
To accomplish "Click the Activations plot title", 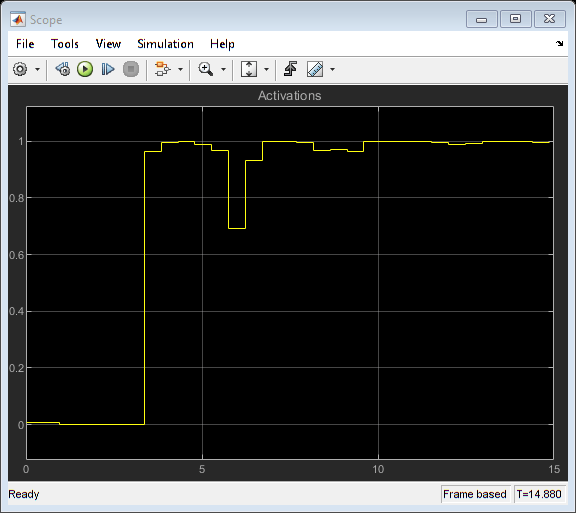I will click(289, 96).
